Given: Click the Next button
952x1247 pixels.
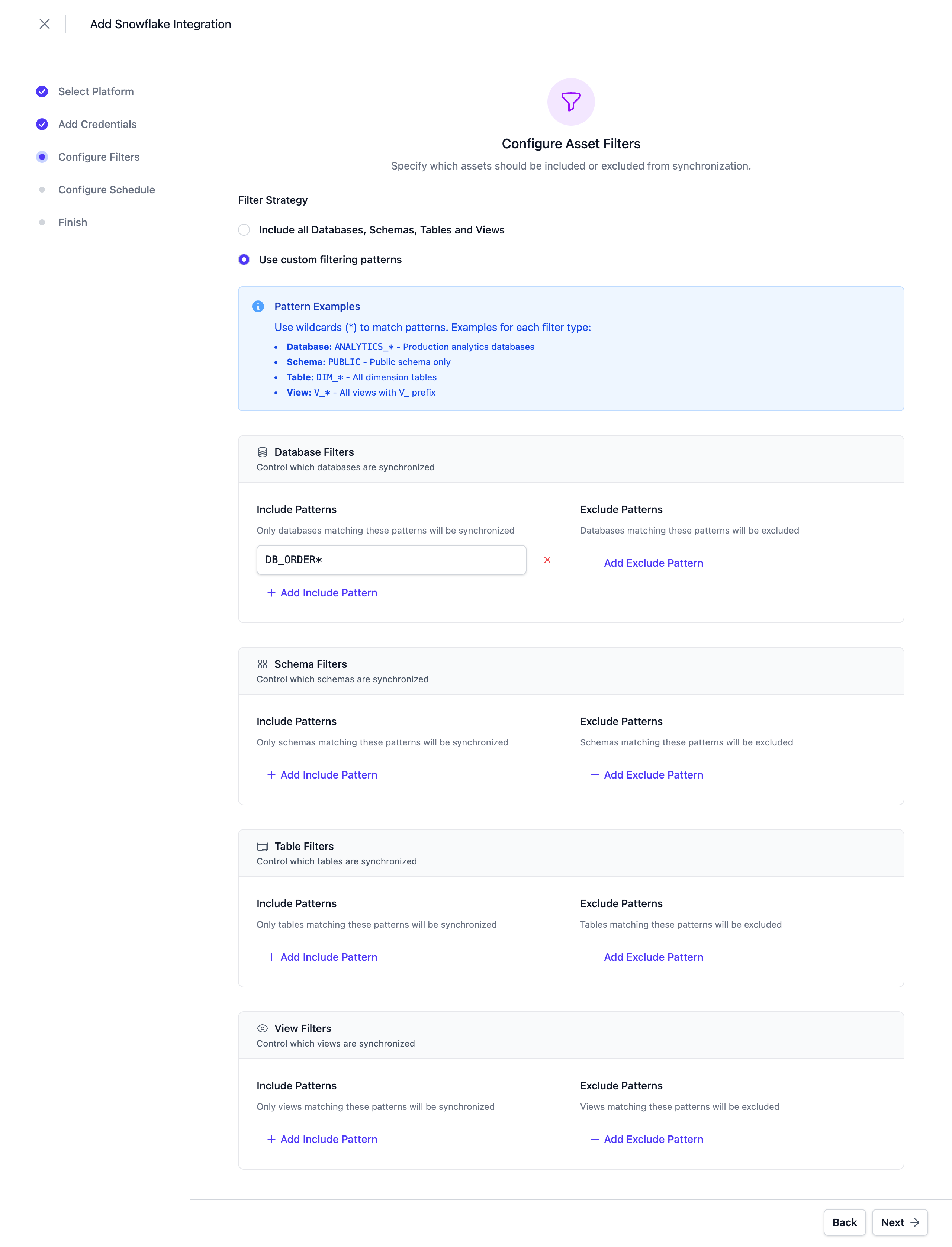Looking at the screenshot, I should [x=899, y=1222].
